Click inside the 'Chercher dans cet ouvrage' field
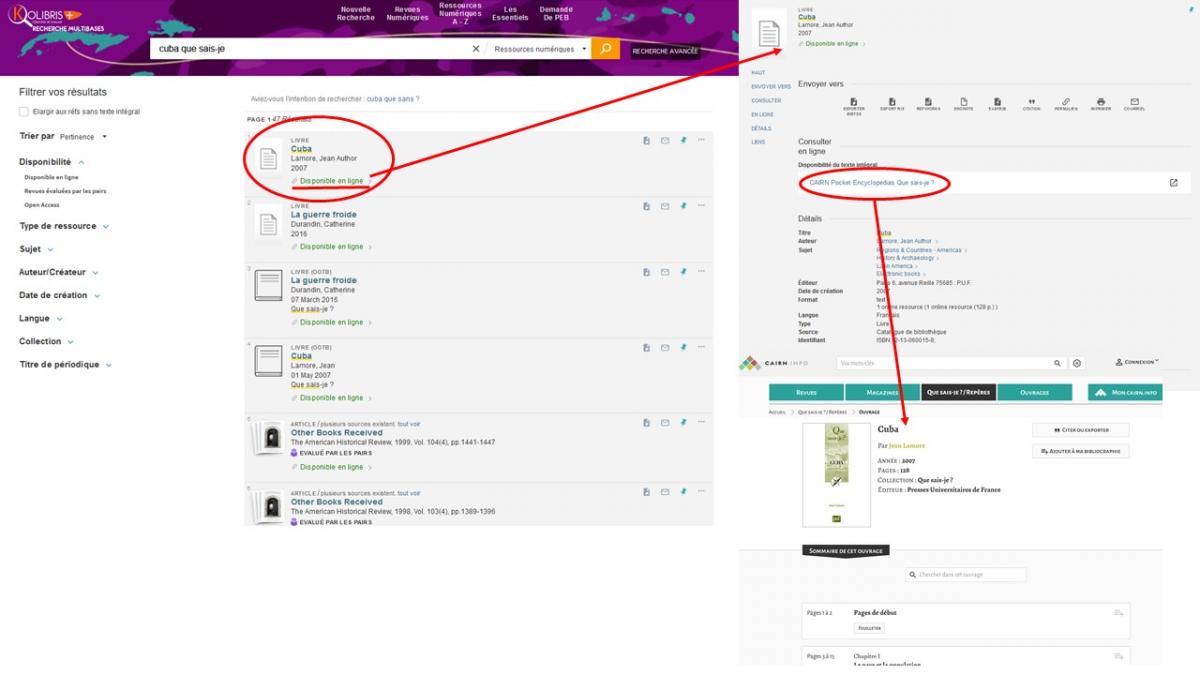1200x675 pixels. click(x=965, y=574)
